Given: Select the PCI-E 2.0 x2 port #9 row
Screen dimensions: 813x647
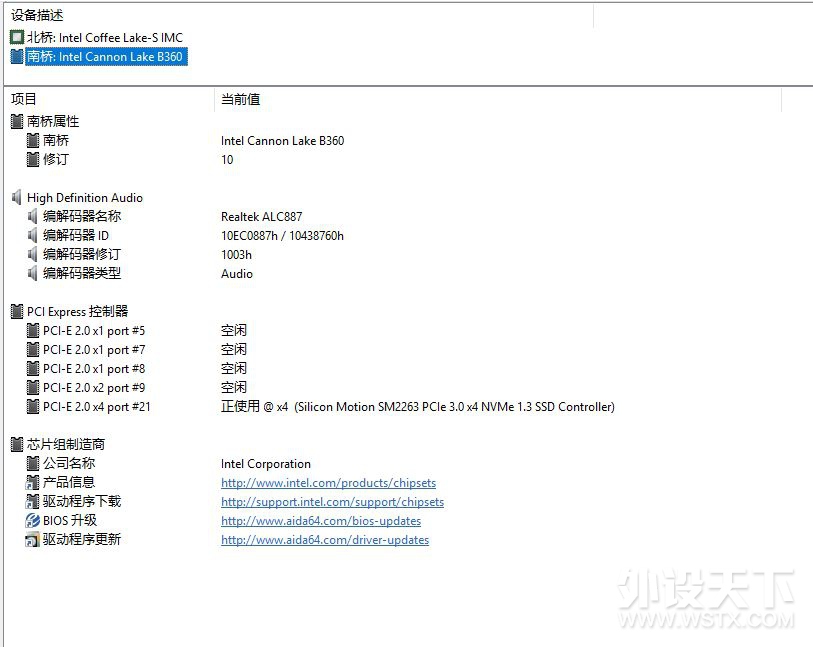Looking at the screenshot, I should click(94, 387).
